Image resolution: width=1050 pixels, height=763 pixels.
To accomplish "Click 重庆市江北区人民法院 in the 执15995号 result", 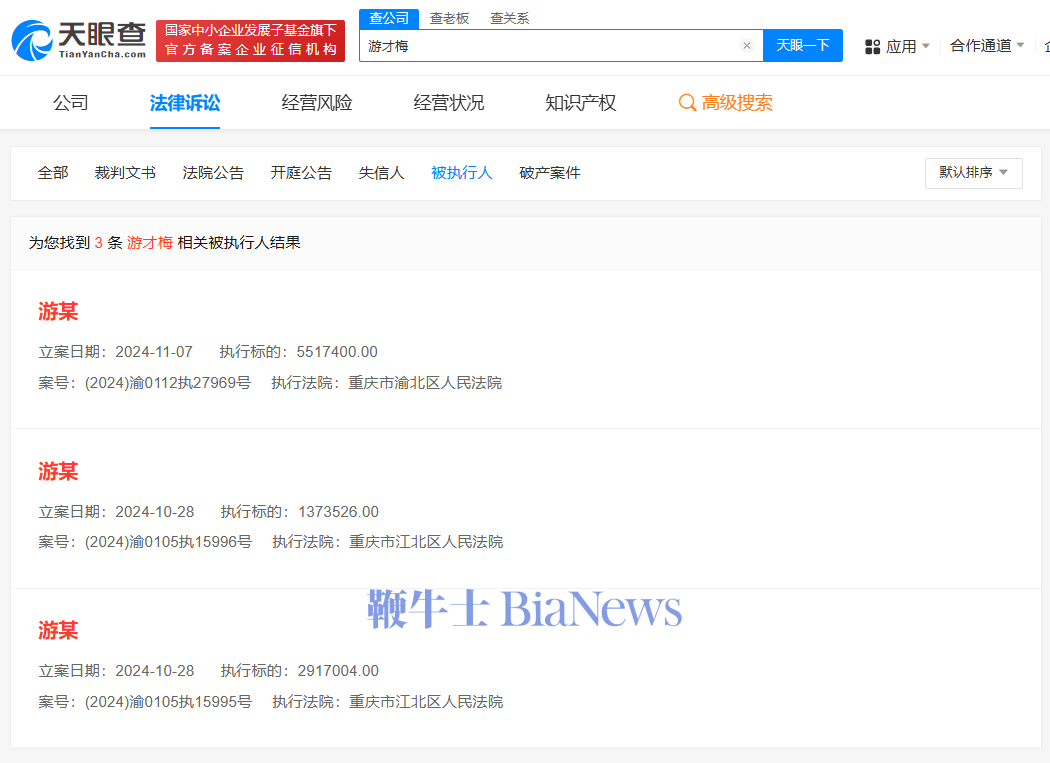I will [x=426, y=701].
